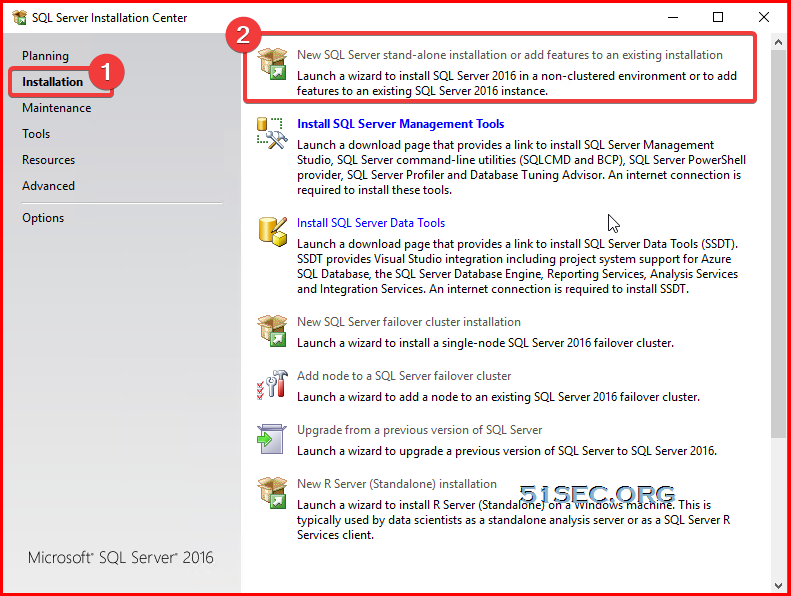This screenshot has height=596, width=791.
Task: Switch to the Maintenance section
Action: (x=56, y=108)
